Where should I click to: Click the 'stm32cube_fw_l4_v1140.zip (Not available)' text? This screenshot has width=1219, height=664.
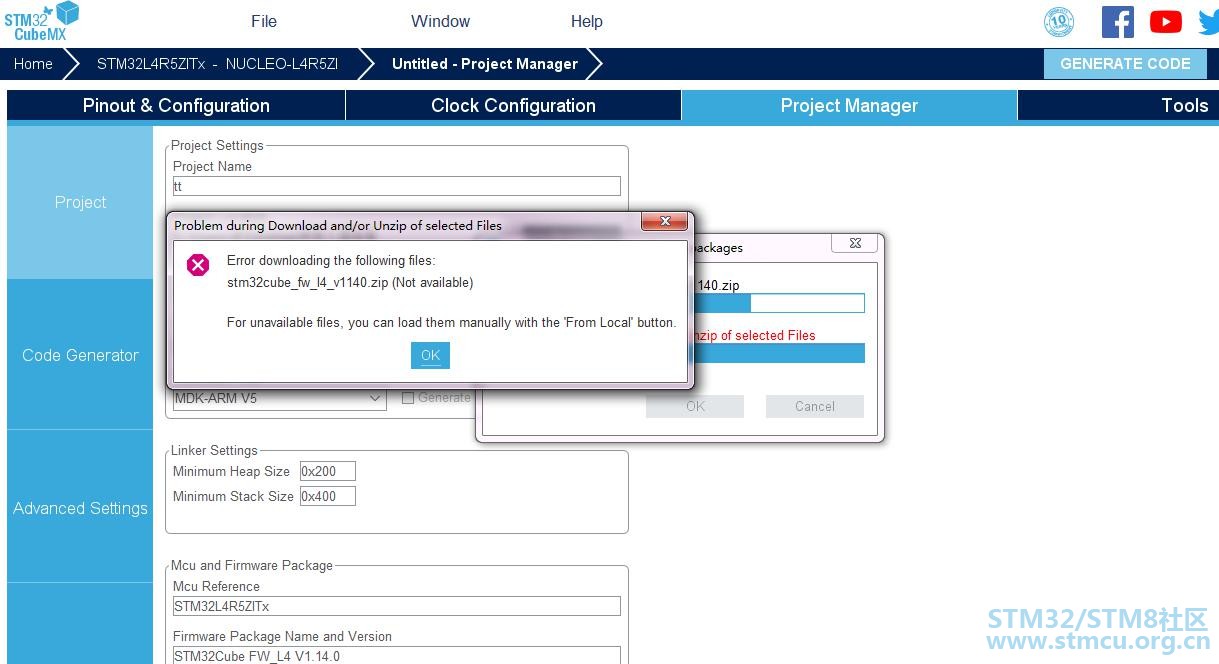(x=350, y=282)
